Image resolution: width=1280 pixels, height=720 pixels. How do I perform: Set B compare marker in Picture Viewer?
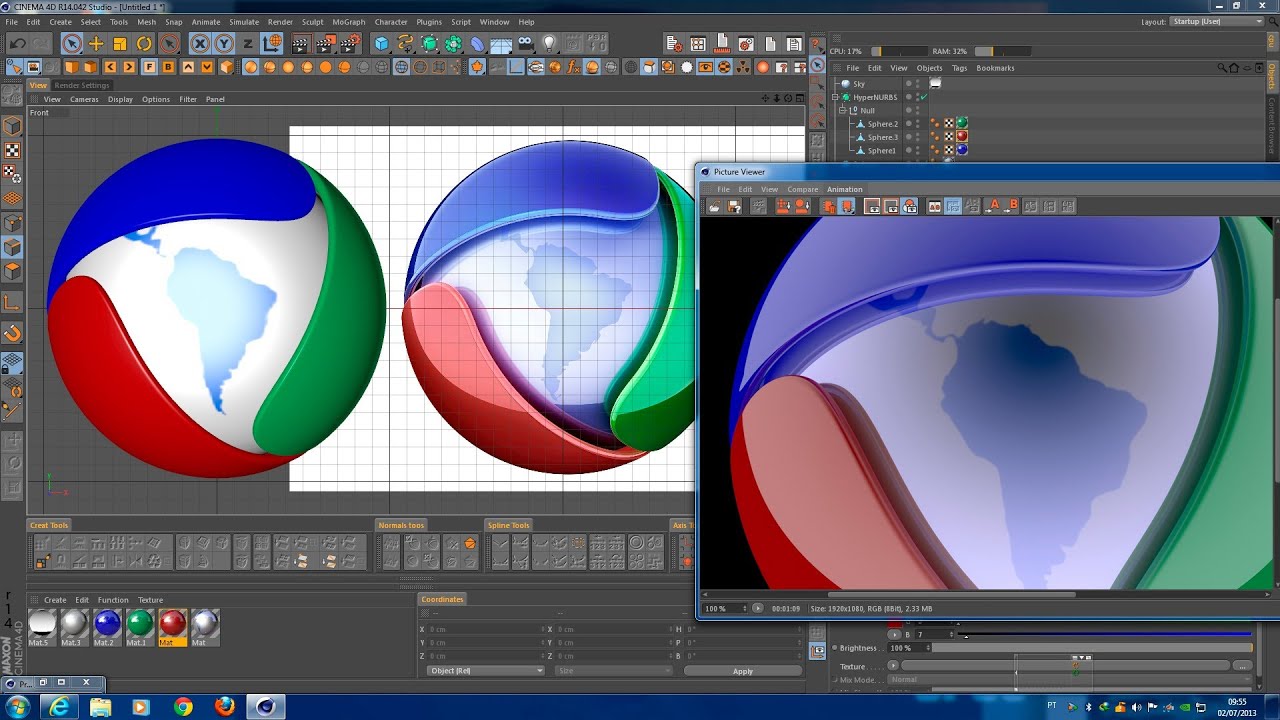1012,206
